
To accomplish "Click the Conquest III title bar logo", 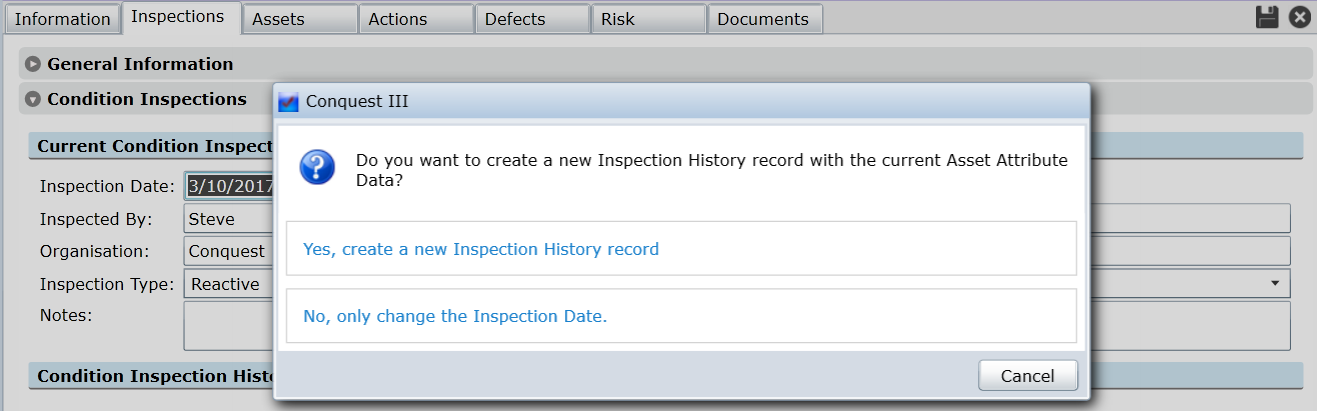I will pyautogui.click(x=288, y=102).
